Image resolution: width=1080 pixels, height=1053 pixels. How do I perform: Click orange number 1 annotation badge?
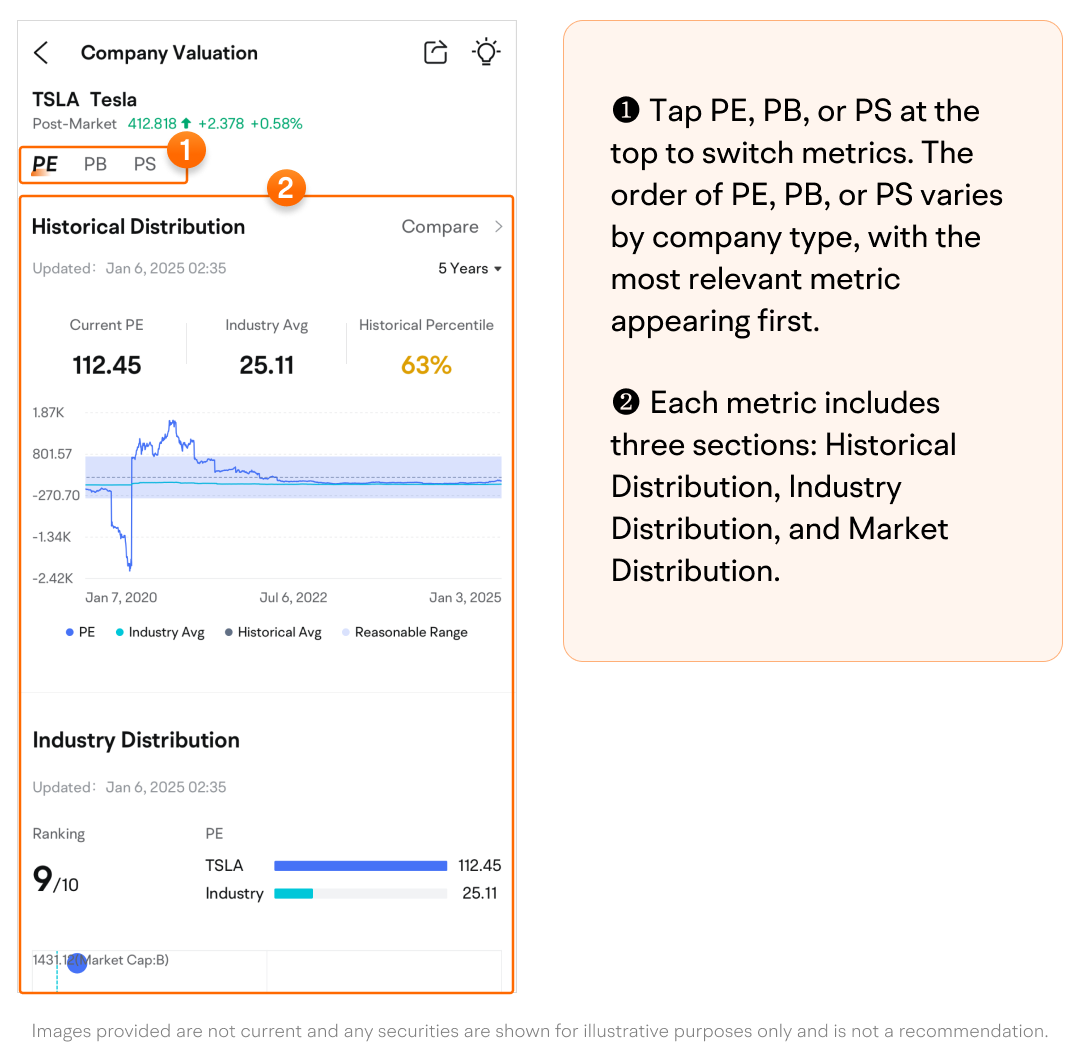(186, 151)
